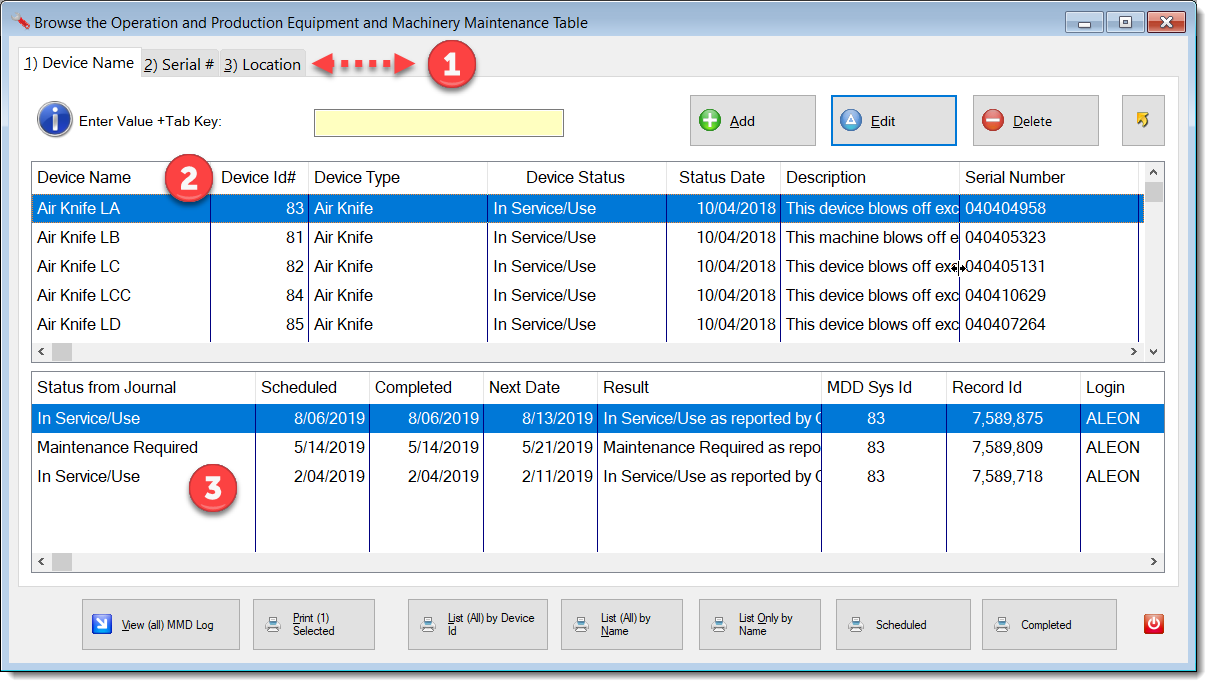
Task: Click the Edit button
Action: [893, 121]
